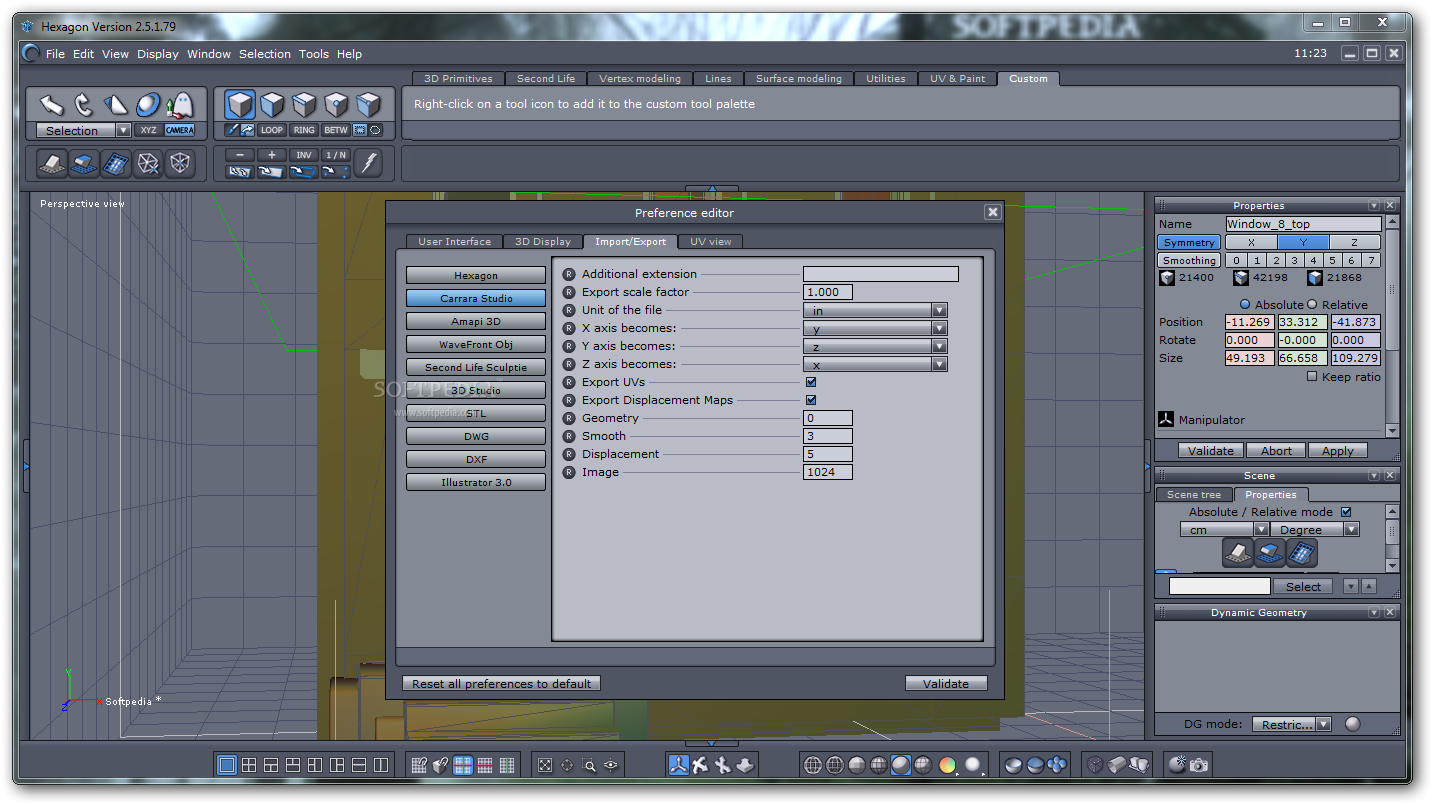The width and height of the screenshot is (1433, 805).
Task: Toggle the CAMERA mode button
Action: [180, 130]
